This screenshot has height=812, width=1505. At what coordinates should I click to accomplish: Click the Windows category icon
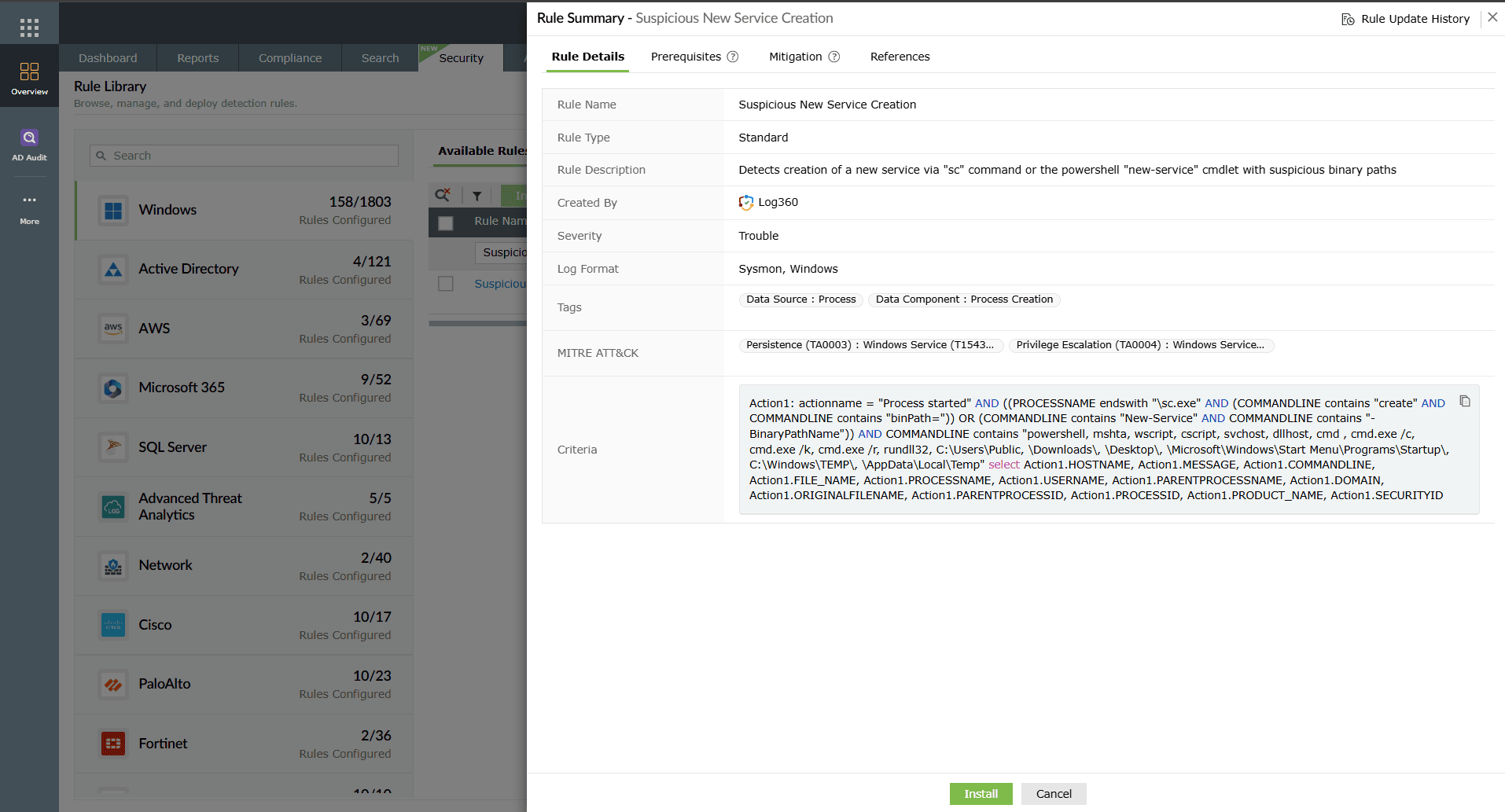coord(113,211)
